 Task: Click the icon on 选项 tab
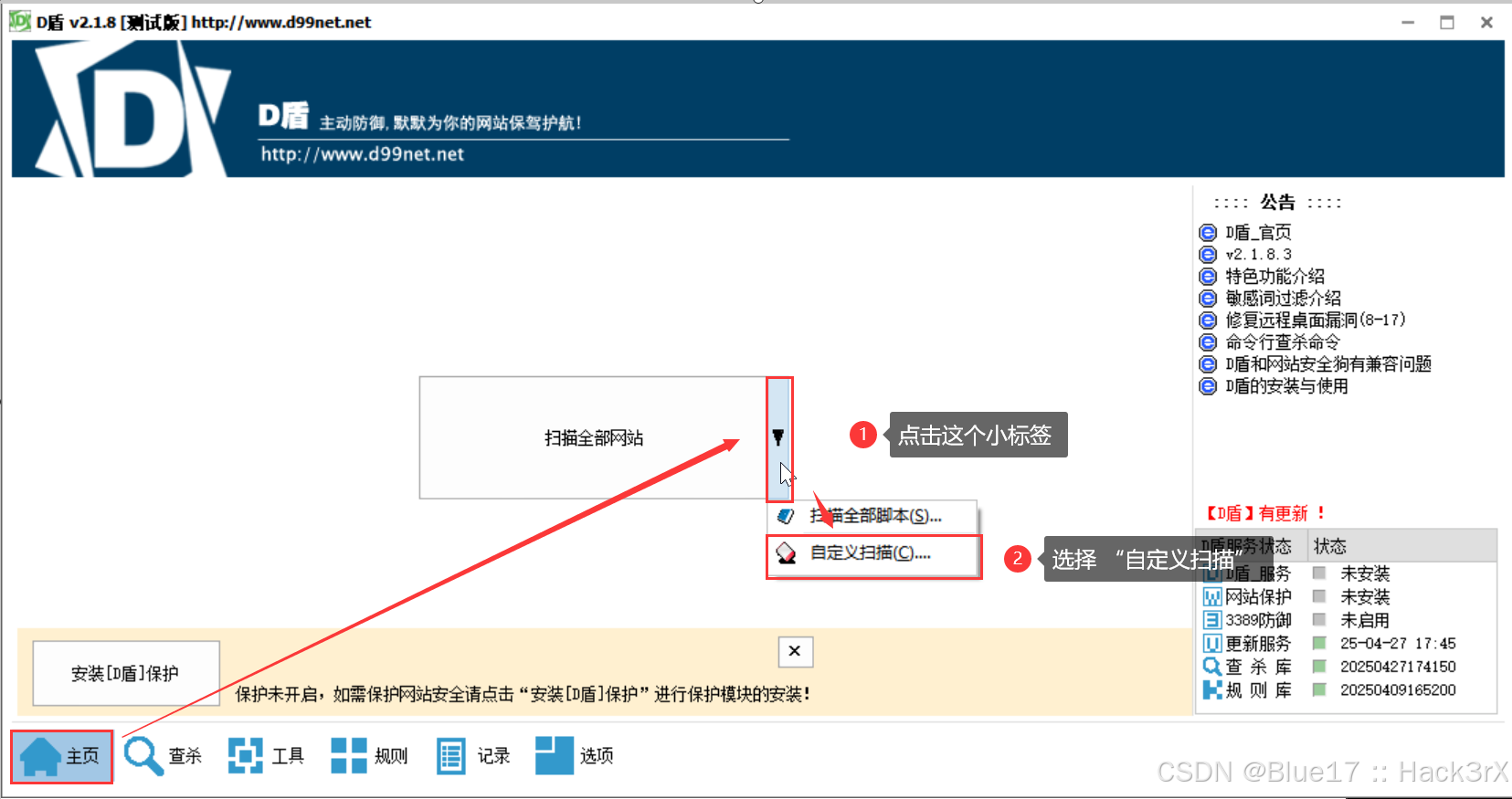coord(554,755)
